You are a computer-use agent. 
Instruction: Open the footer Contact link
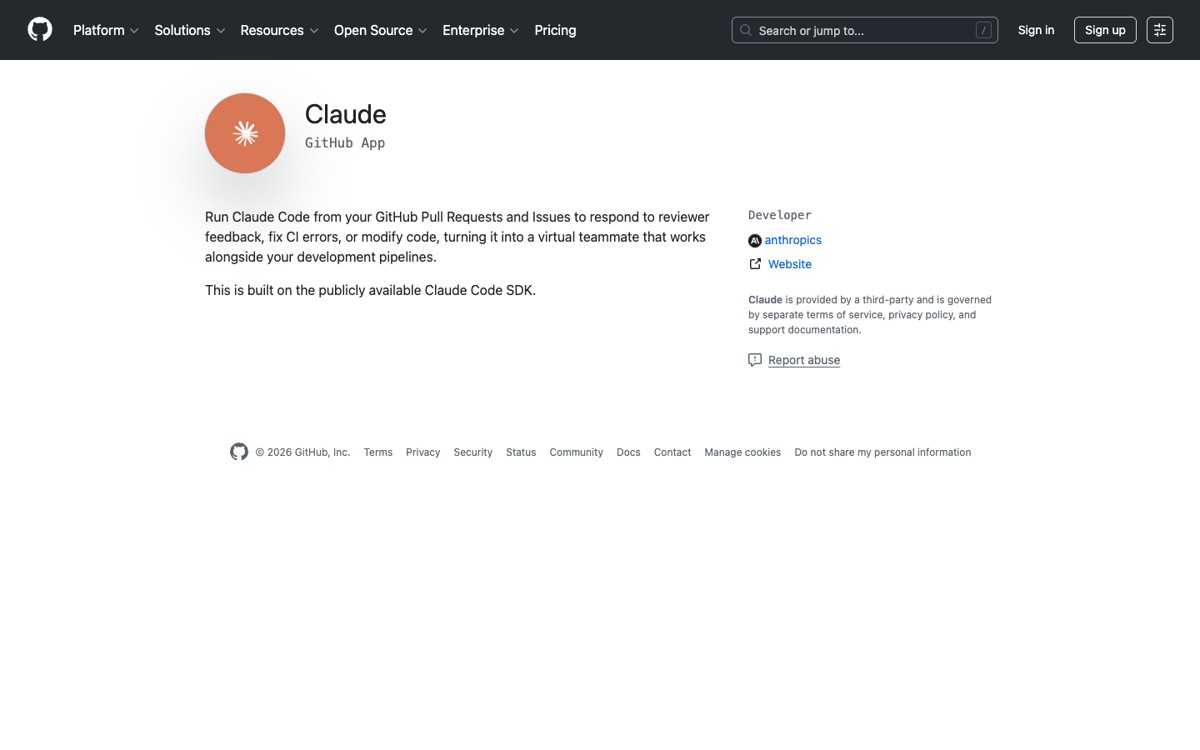tap(672, 452)
